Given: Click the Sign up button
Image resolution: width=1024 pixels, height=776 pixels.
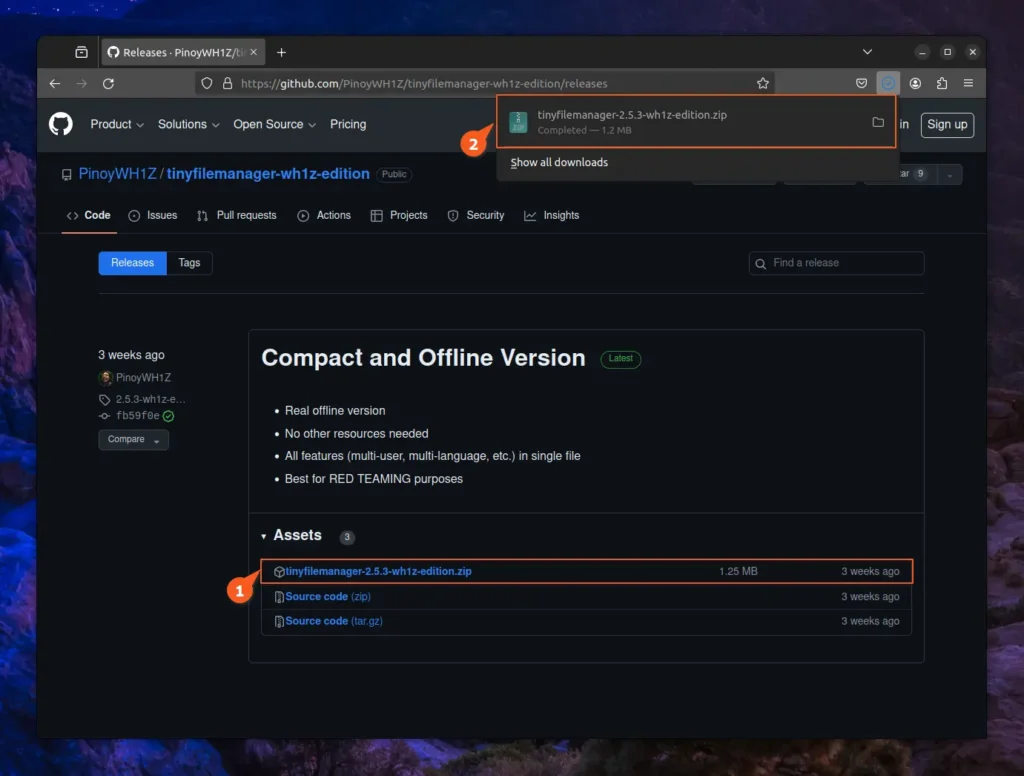Looking at the screenshot, I should click(946, 124).
